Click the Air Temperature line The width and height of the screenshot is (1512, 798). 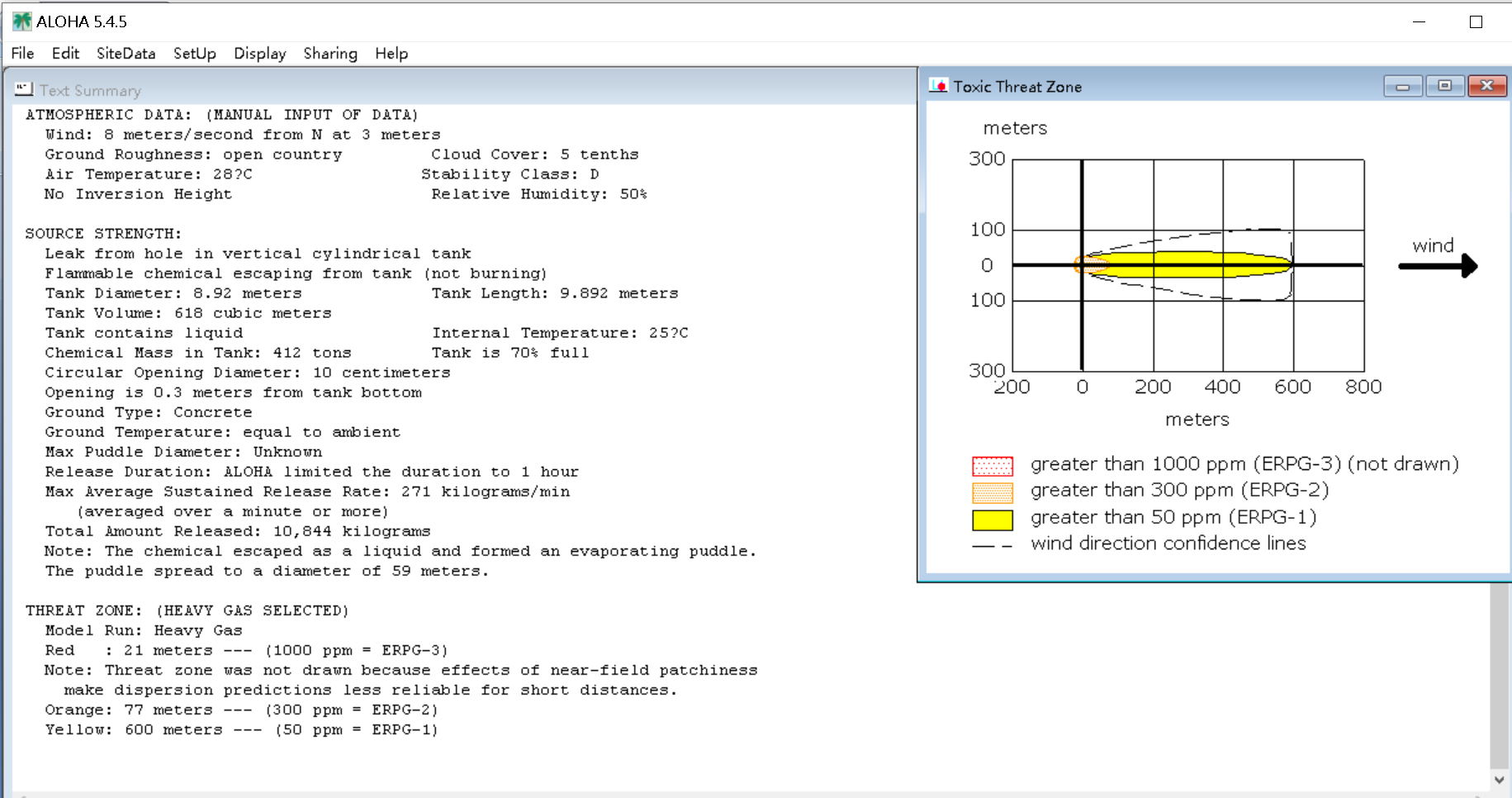tap(149, 174)
